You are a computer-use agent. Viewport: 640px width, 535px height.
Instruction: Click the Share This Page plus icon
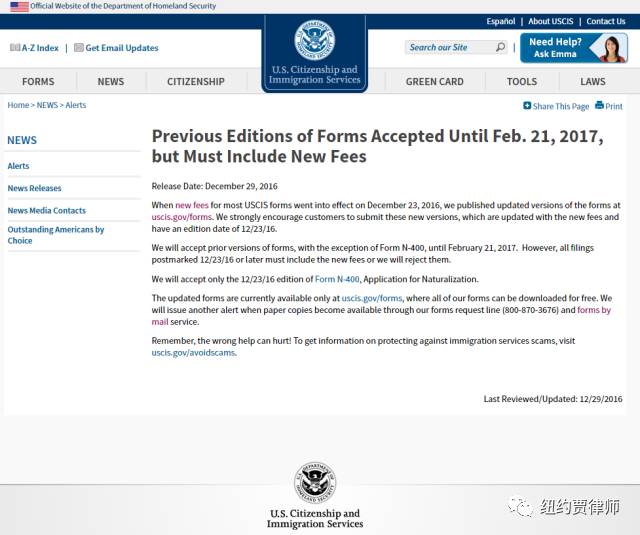pyautogui.click(x=527, y=106)
